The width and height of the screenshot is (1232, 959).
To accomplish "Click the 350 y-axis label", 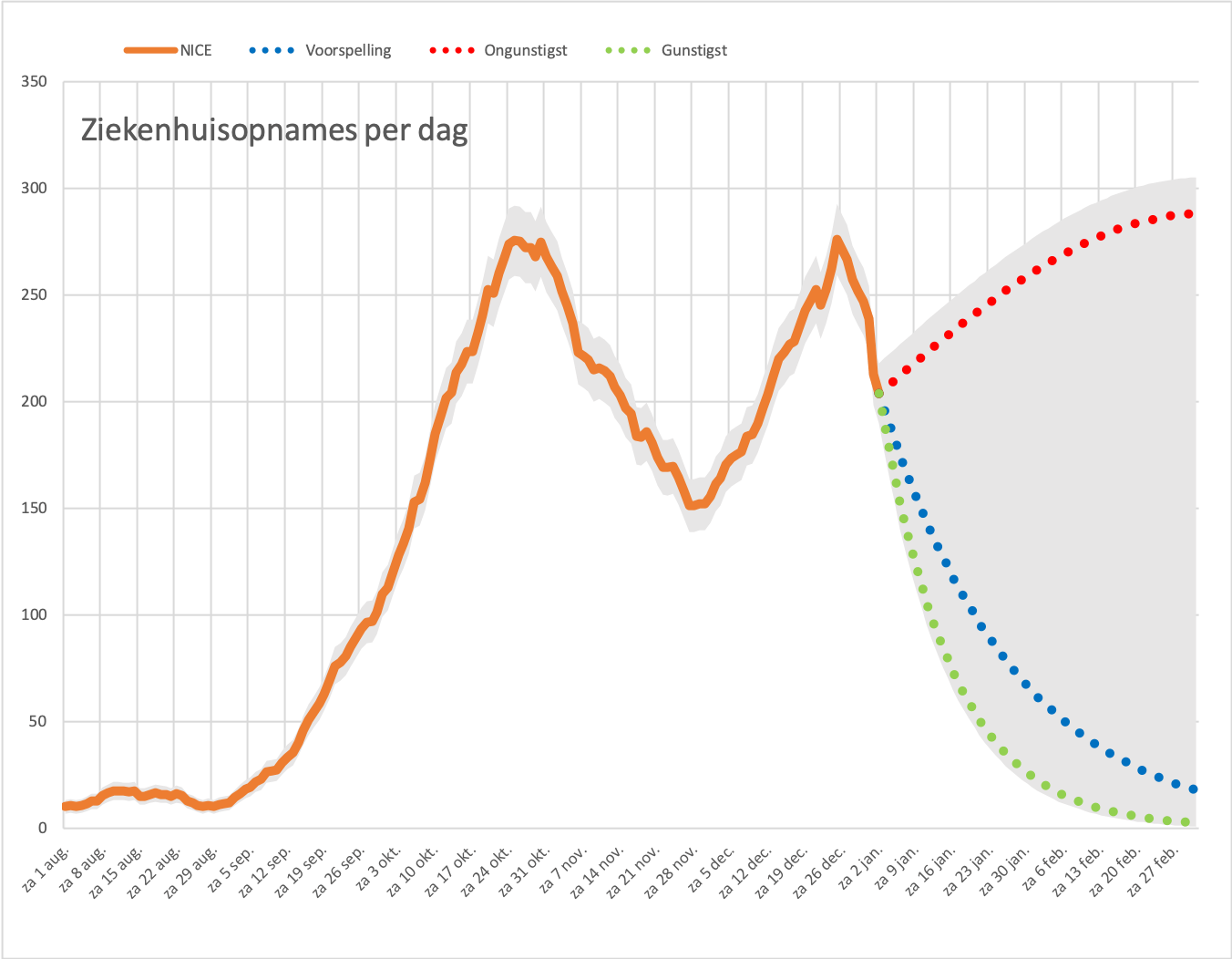I will [x=34, y=82].
